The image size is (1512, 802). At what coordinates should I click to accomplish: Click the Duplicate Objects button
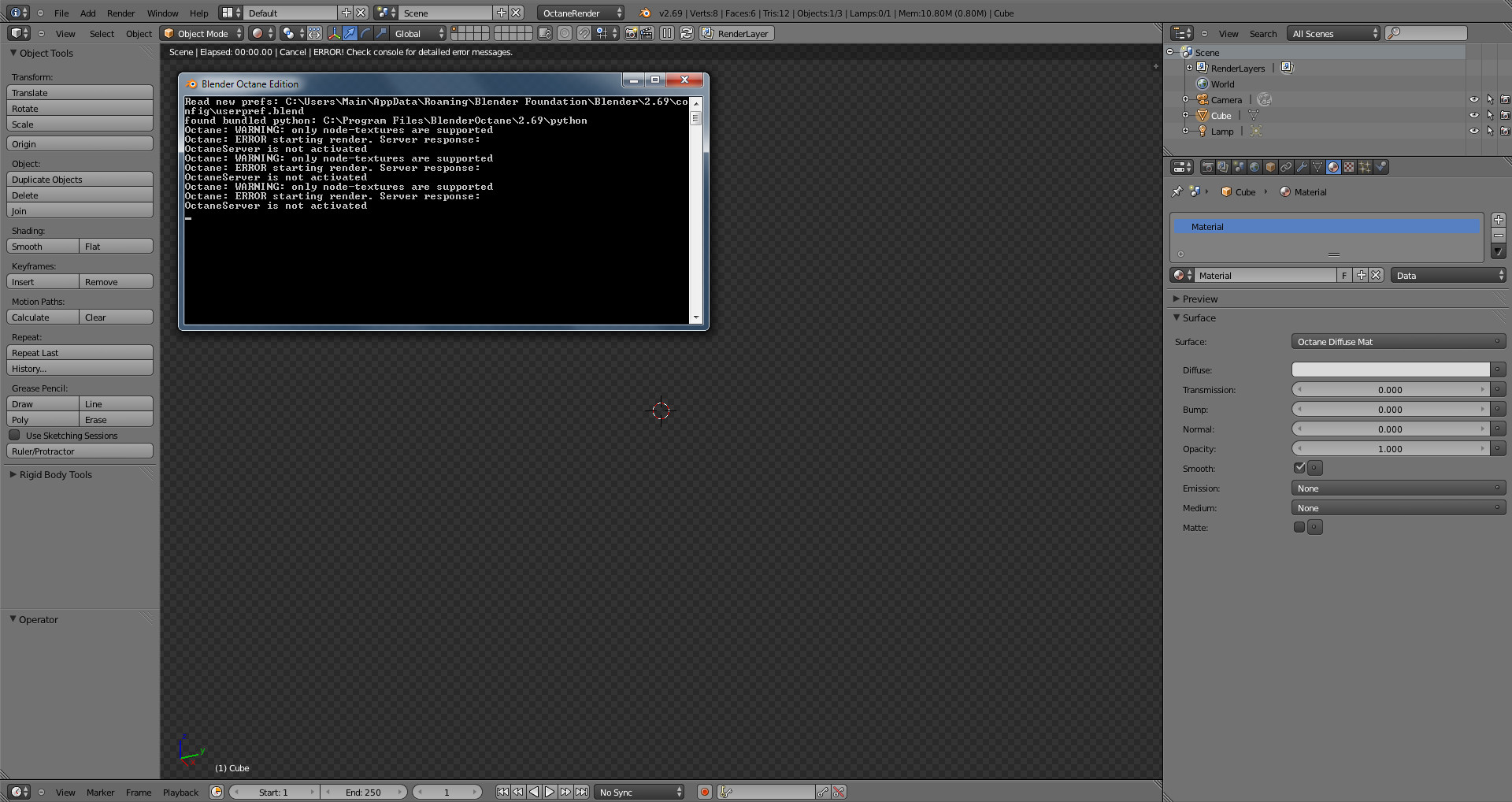pos(80,179)
